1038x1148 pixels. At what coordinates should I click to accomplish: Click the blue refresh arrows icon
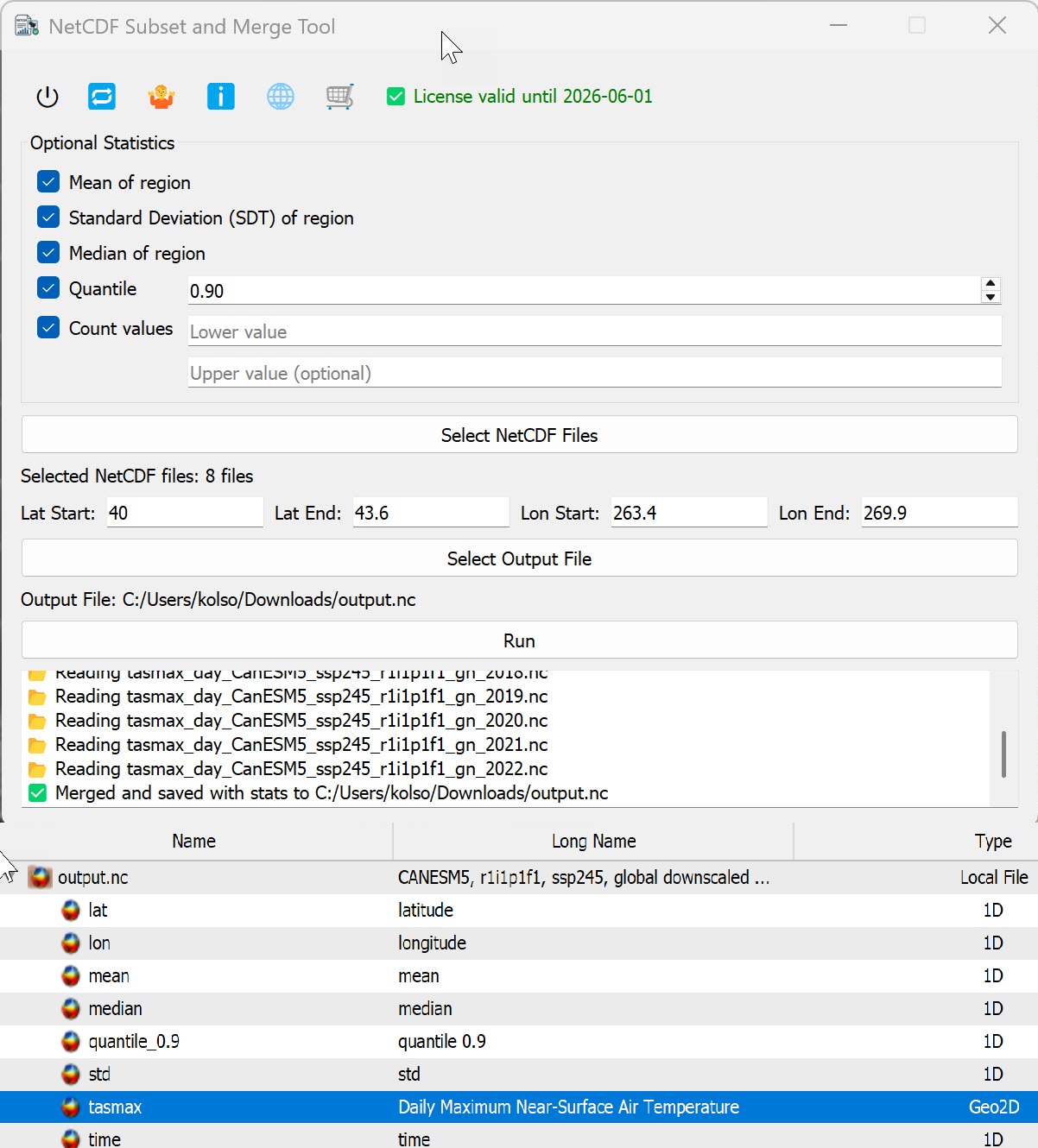pyautogui.click(x=102, y=97)
